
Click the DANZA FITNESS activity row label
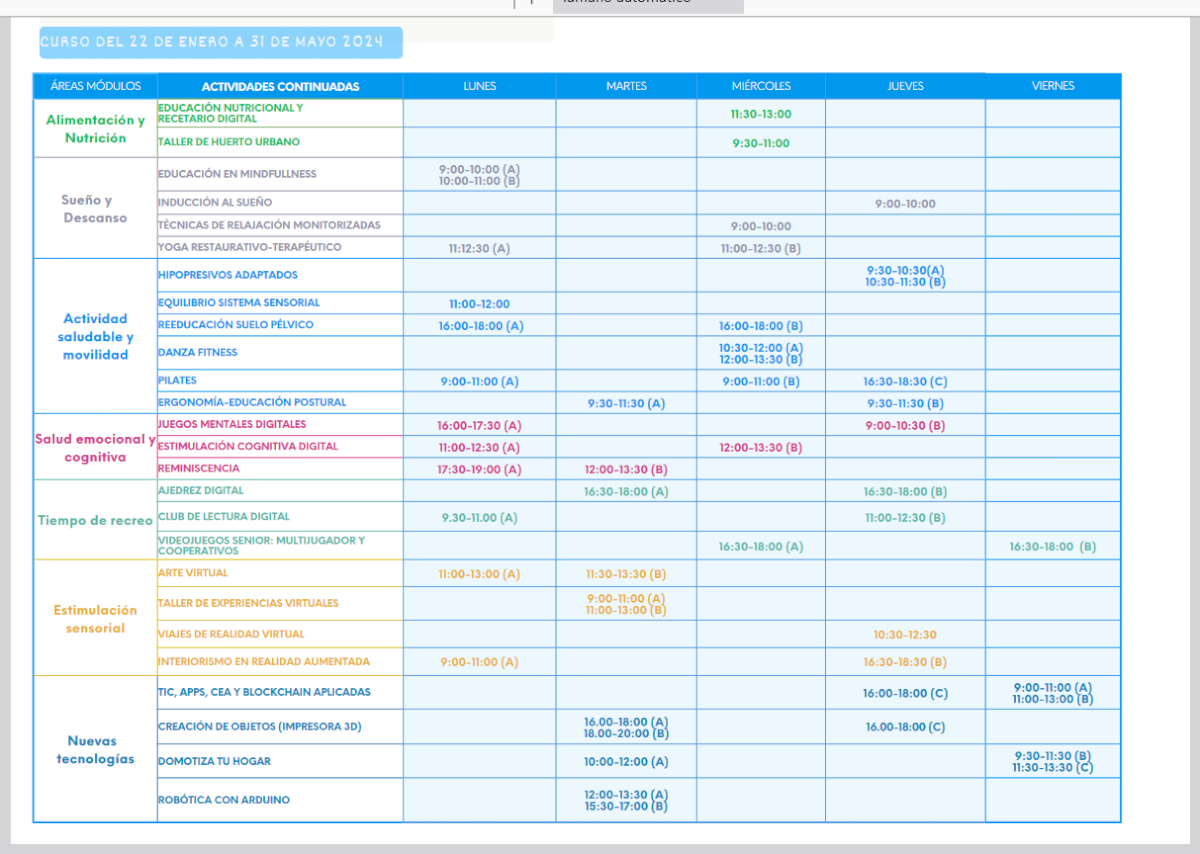[x=198, y=352]
